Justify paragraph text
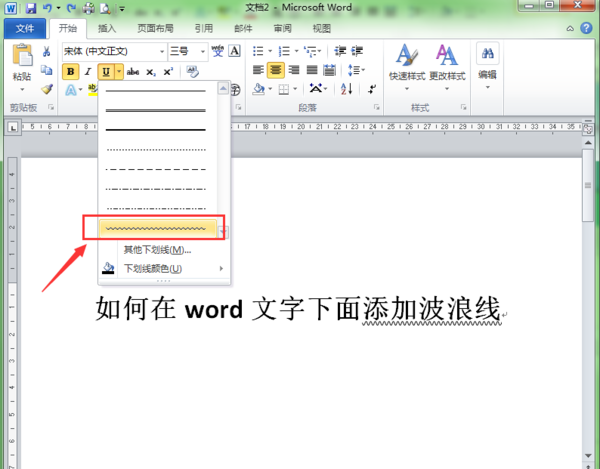The image size is (600, 469). [x=312, y=70]
